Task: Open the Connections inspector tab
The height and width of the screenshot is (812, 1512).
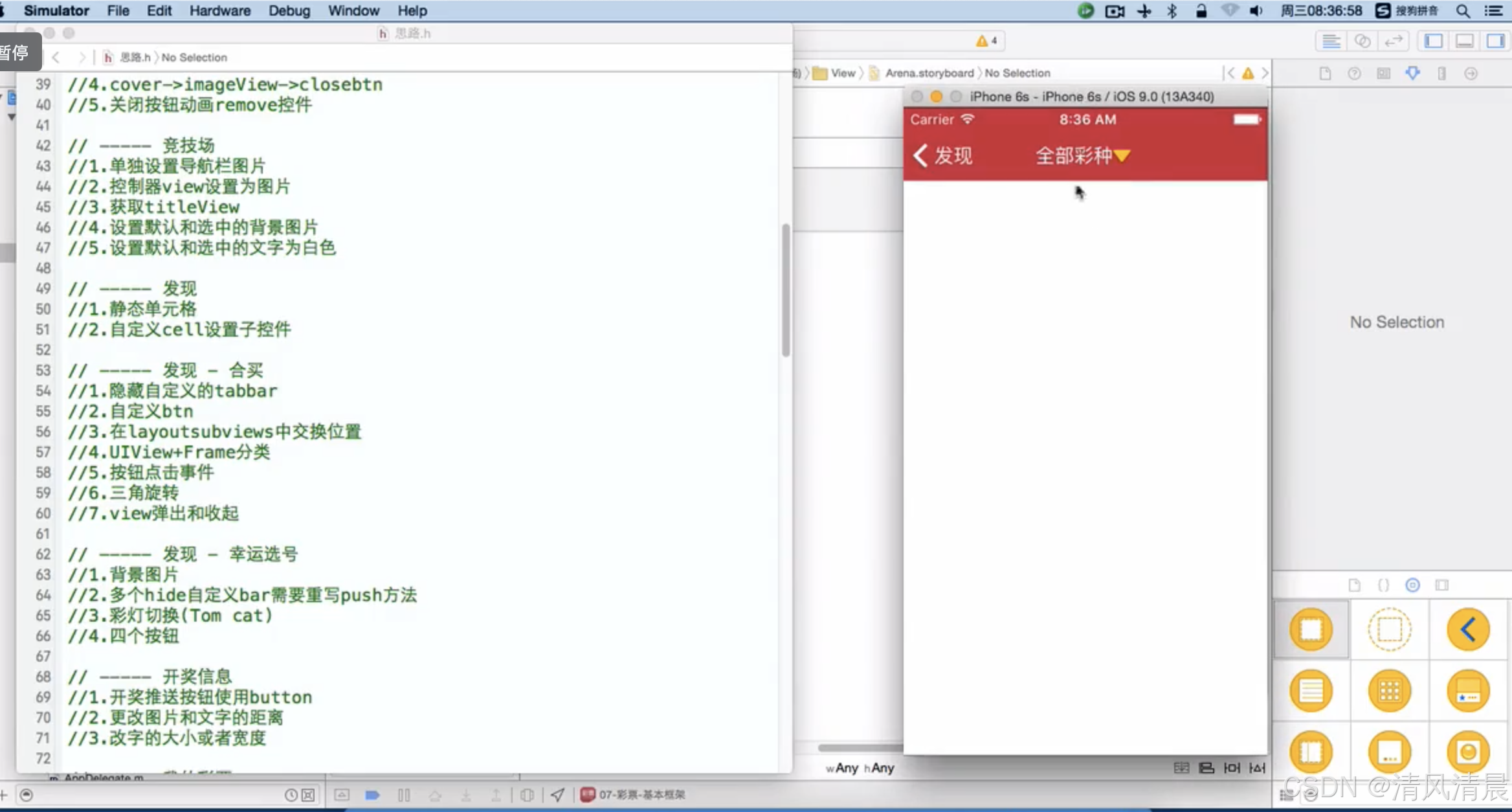Action: coord(1471,74)
